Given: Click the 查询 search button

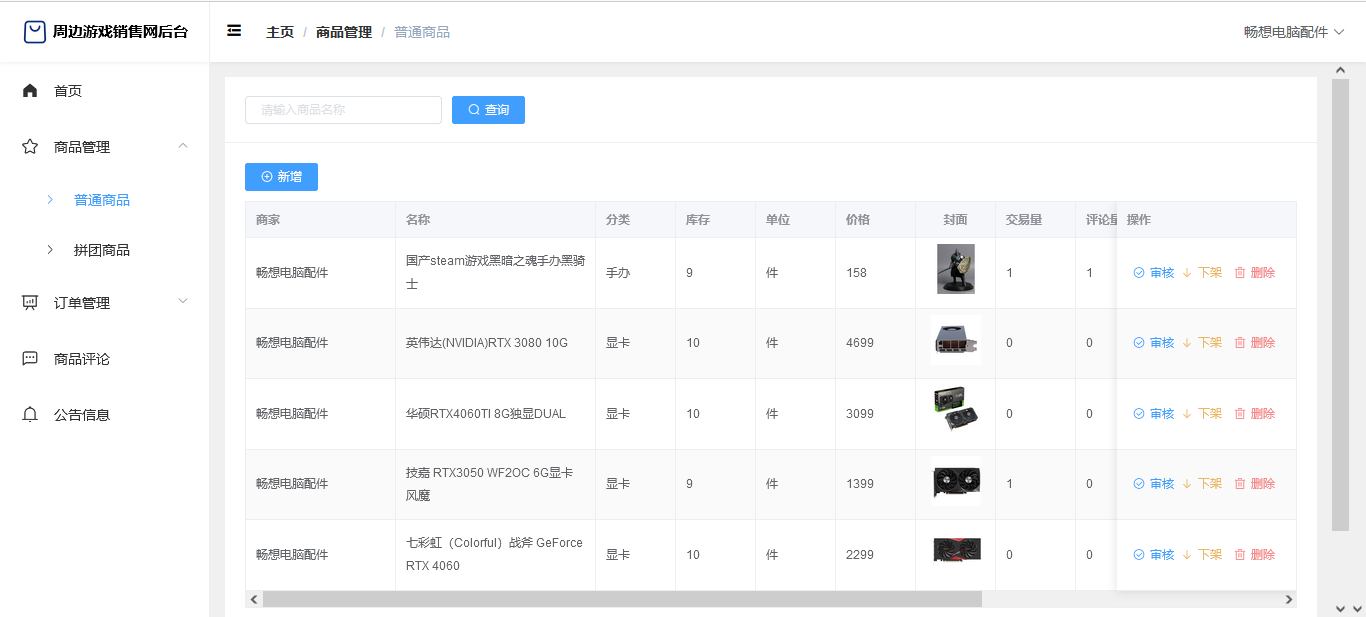Looking at the screenshot, I should pyautogui.click(x=488, y=110).
